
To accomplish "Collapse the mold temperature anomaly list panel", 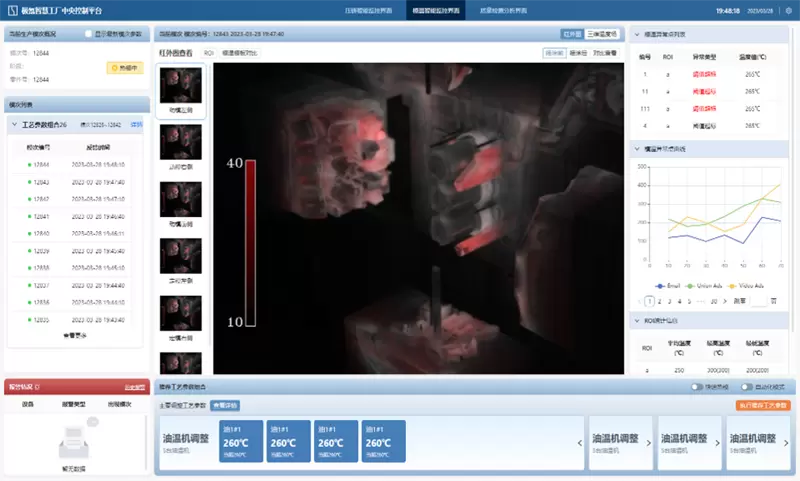I will [638, 34].
